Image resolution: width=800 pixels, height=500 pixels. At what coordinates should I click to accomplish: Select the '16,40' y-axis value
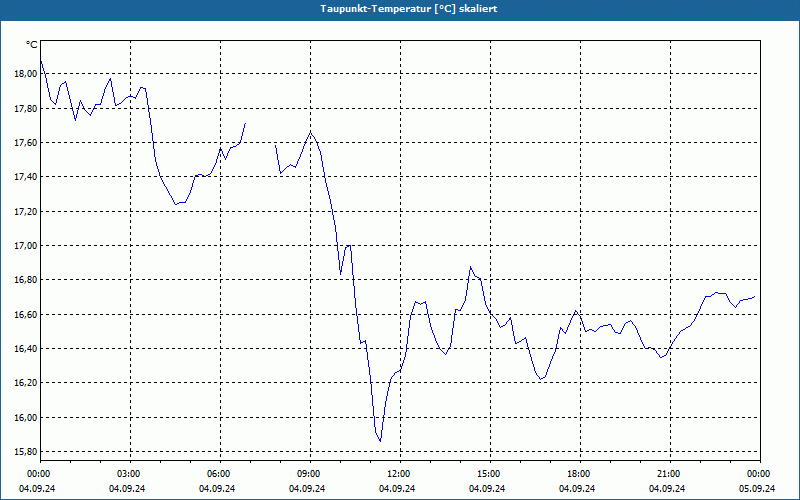27,349
